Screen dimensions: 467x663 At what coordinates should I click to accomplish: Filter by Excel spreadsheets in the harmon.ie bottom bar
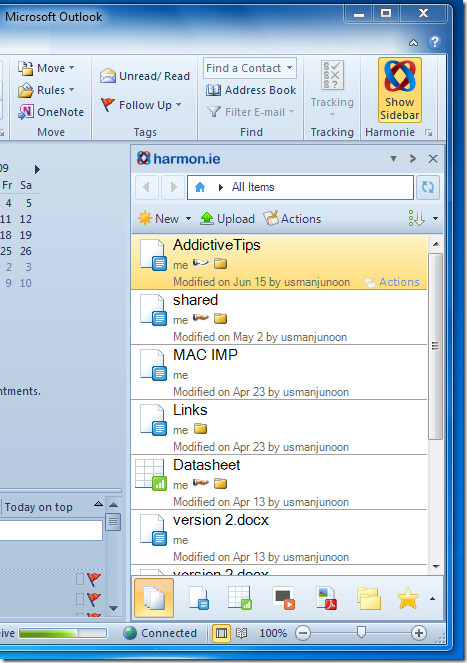pos(240,598)
